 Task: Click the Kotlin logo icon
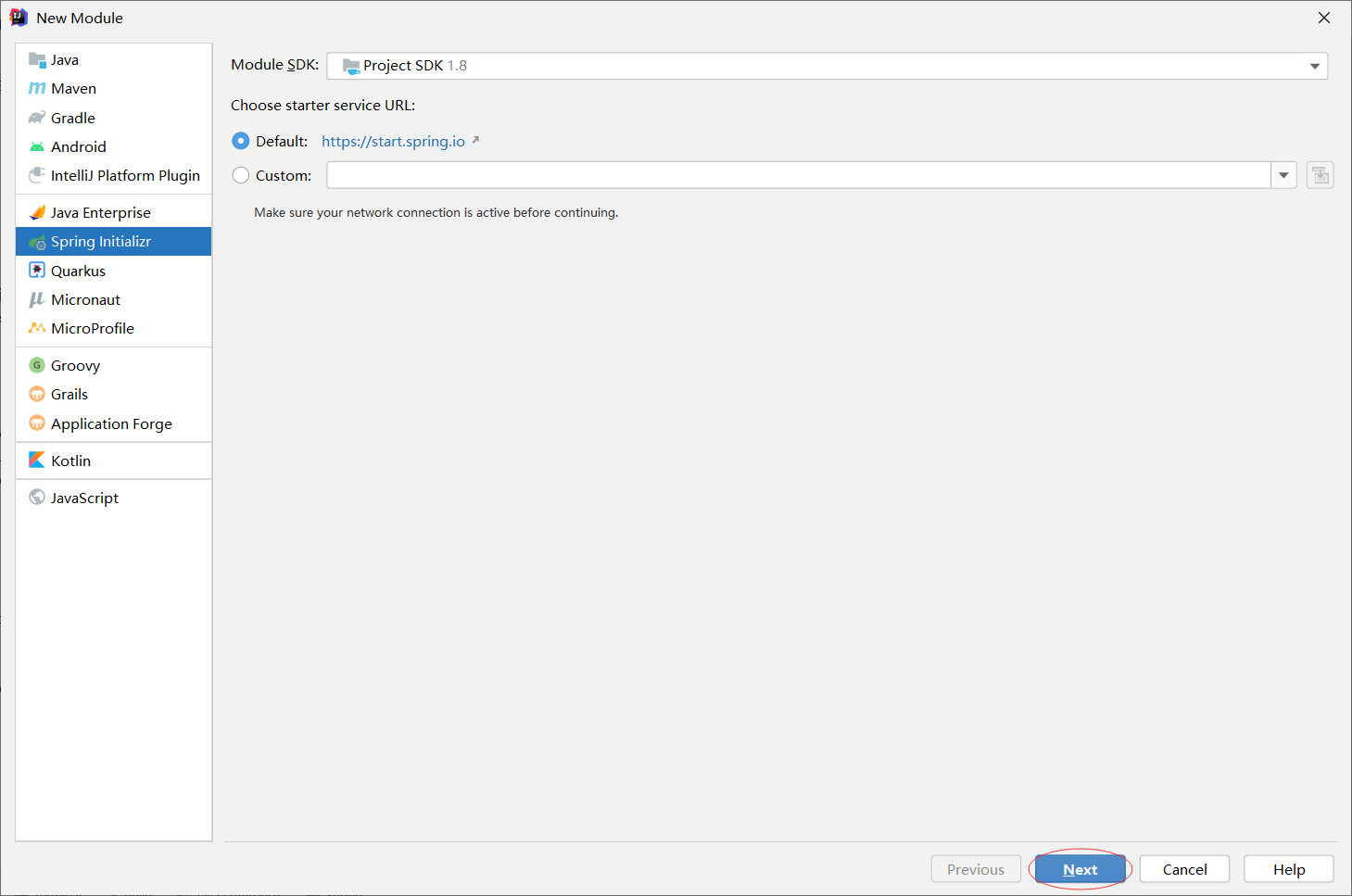pos(37,461)
